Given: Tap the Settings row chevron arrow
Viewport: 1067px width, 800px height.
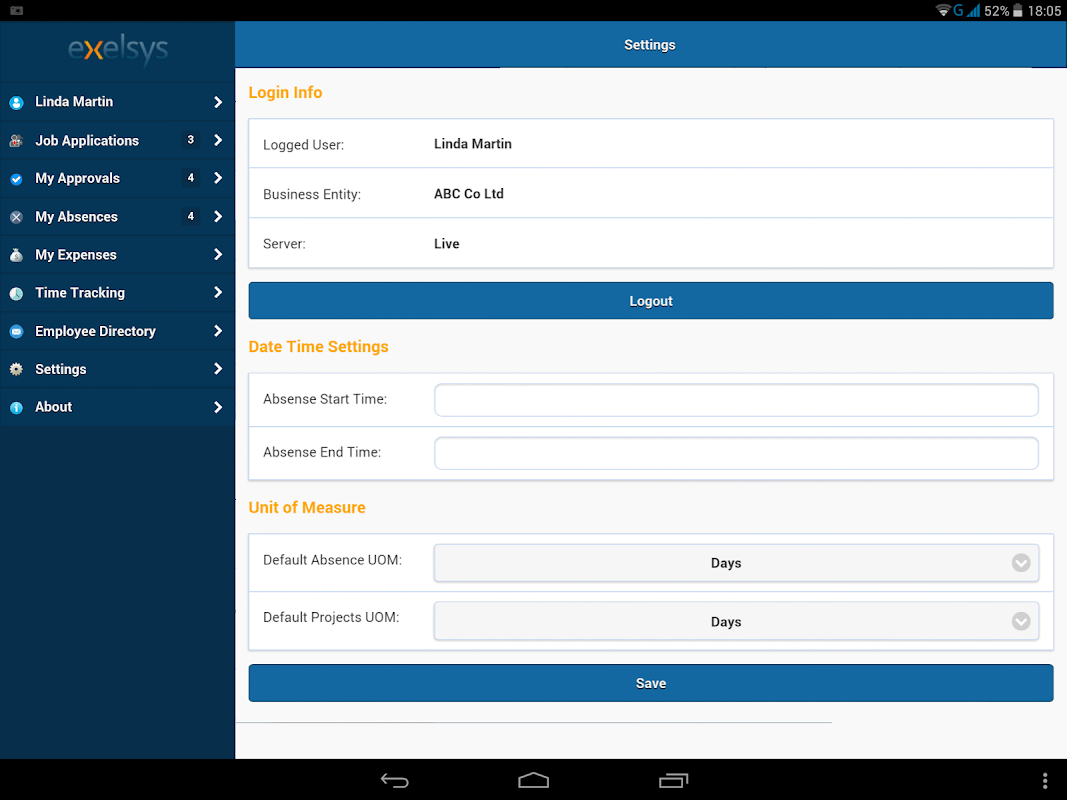Looking at the screenshot, I should coord(218,369).
